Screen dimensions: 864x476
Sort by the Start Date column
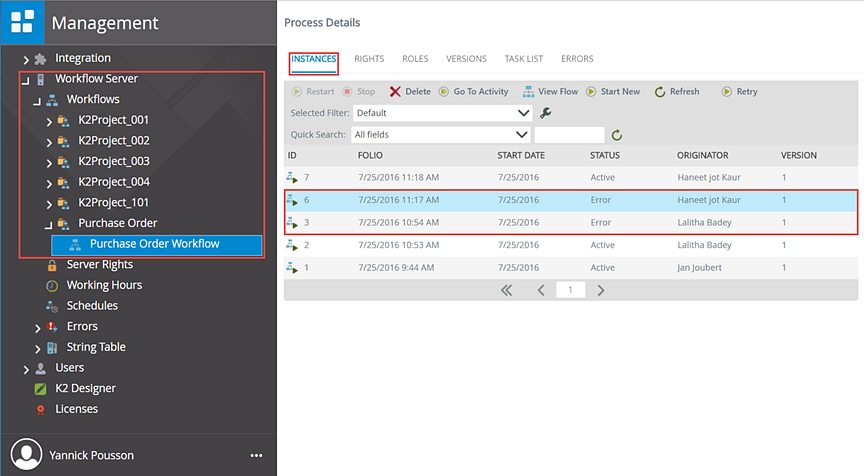click(x=521, y=155)
